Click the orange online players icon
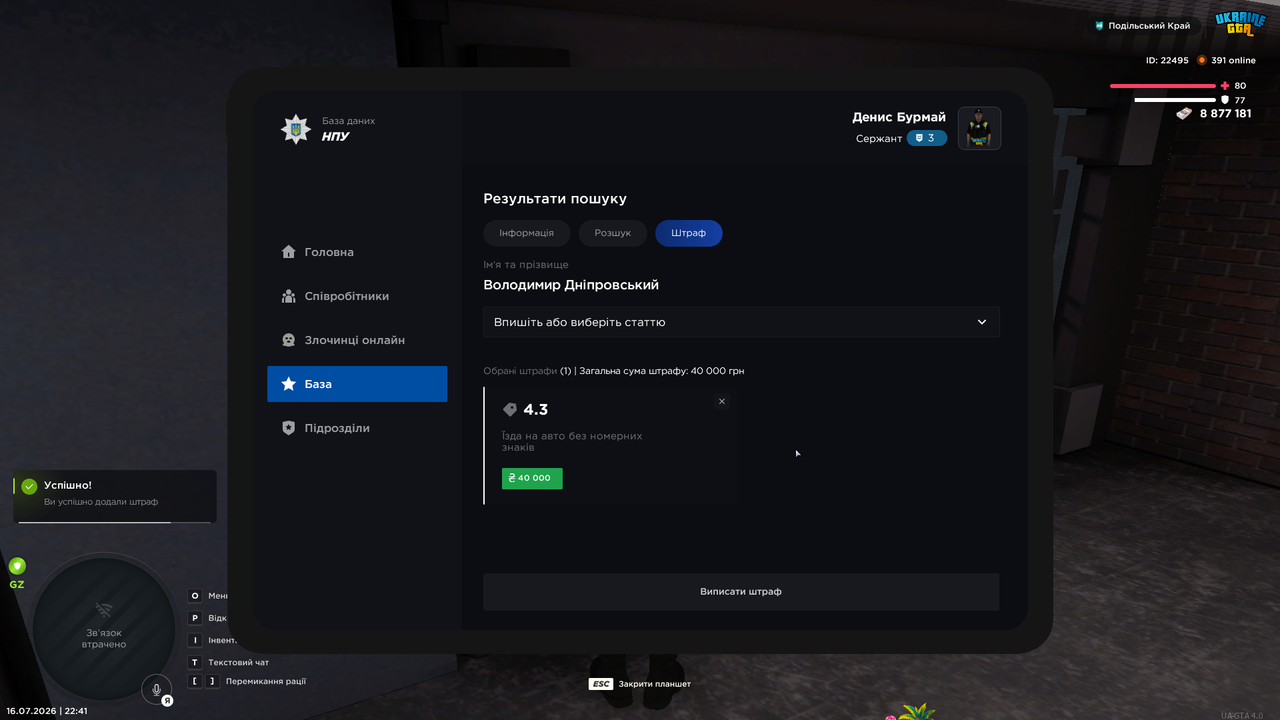 coord(1202,60)
